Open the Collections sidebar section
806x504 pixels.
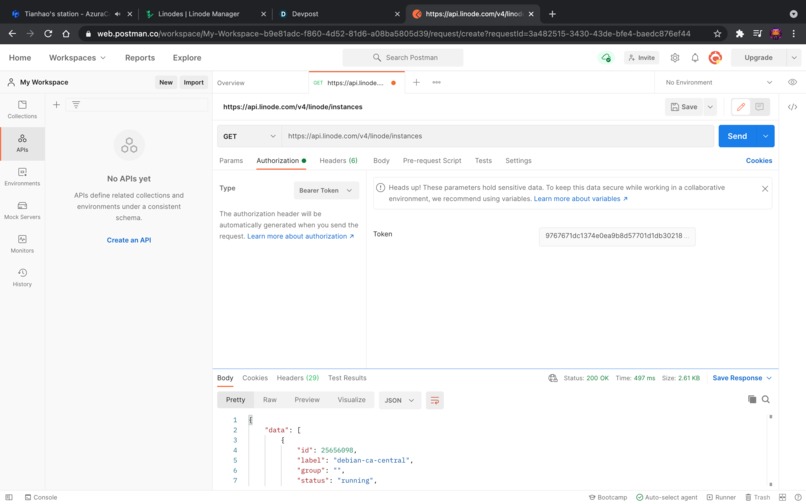22,110
